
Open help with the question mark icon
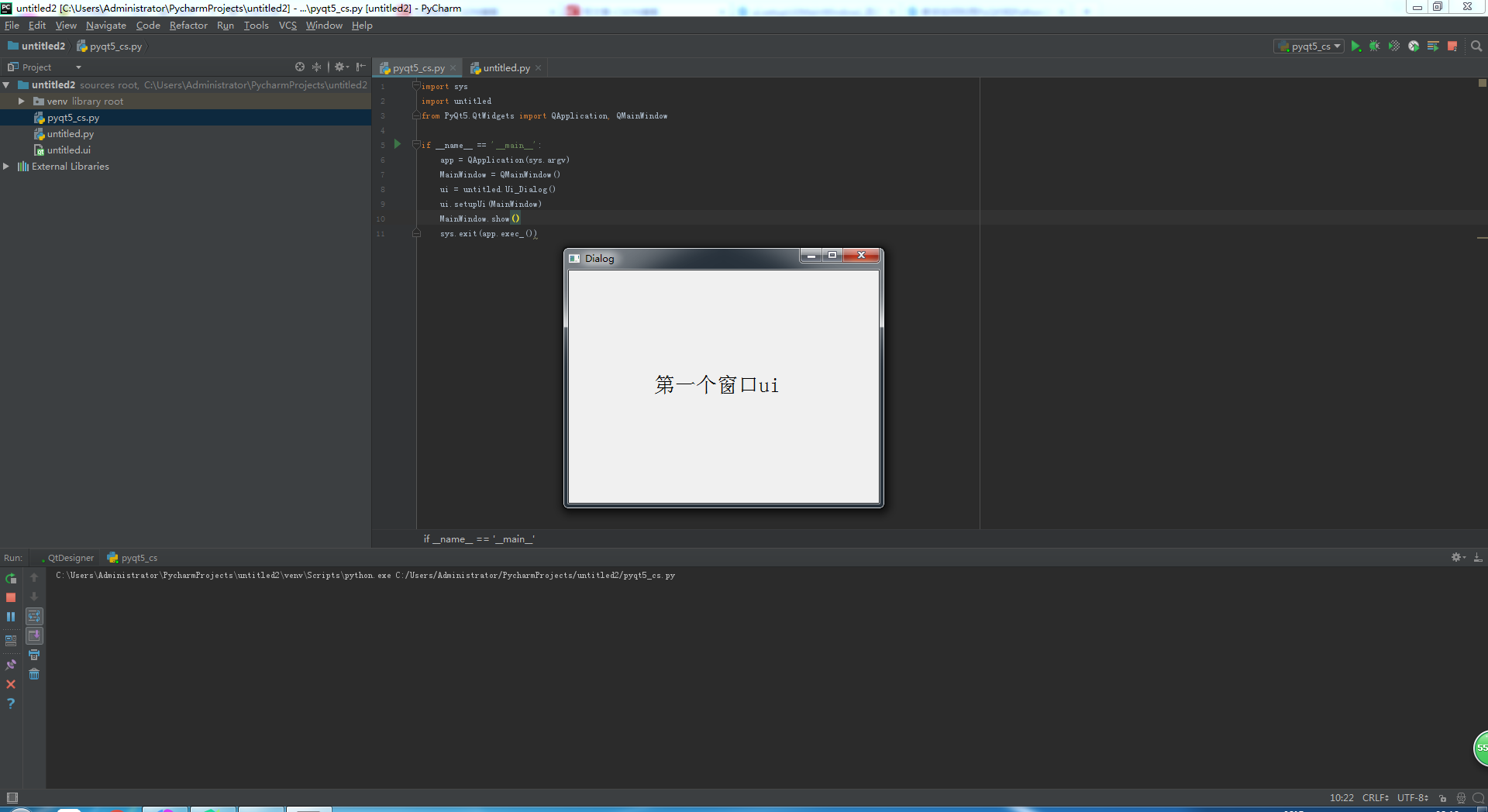tap(11, 704)
